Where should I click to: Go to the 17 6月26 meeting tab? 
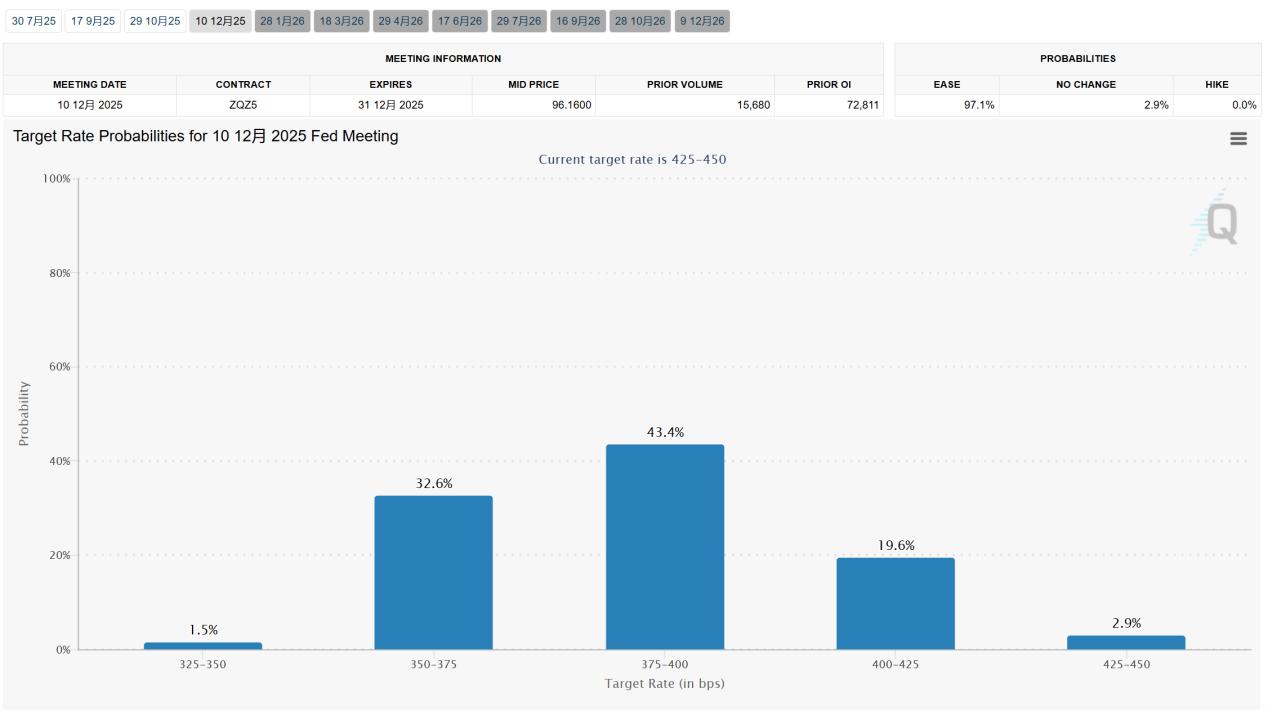(460, 21)
